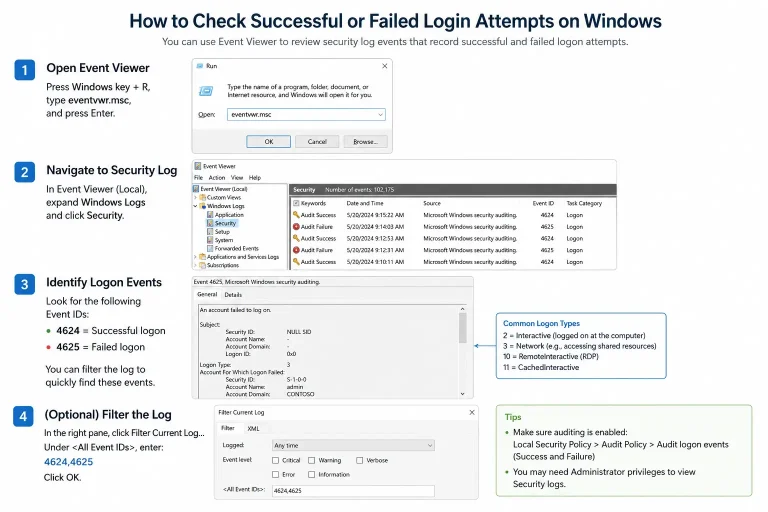Click the key icon for 9:15:22 AM event
Viewport: 768px width, 512px height.
tap(296, 215)
